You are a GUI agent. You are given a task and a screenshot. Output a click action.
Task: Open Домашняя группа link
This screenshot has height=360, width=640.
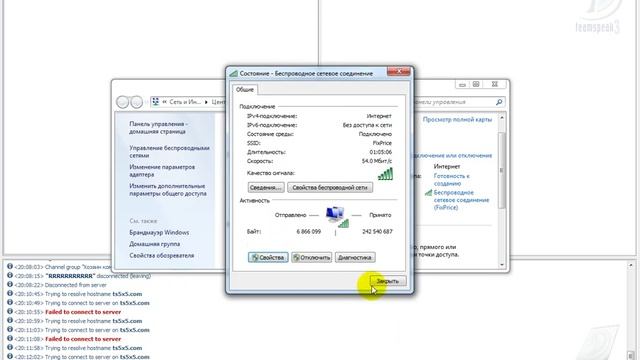[x=155, y=244]
